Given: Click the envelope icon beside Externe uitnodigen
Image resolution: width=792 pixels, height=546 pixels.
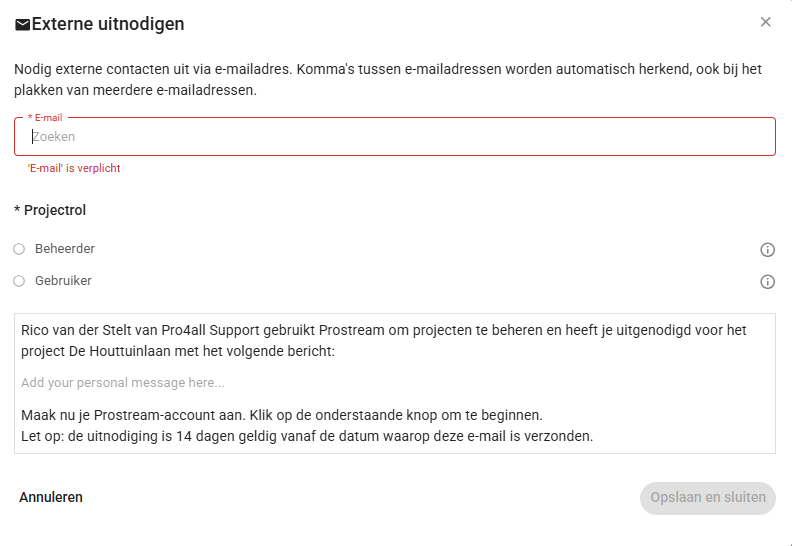Looking at the screenshot, I should tap(22, 25).
